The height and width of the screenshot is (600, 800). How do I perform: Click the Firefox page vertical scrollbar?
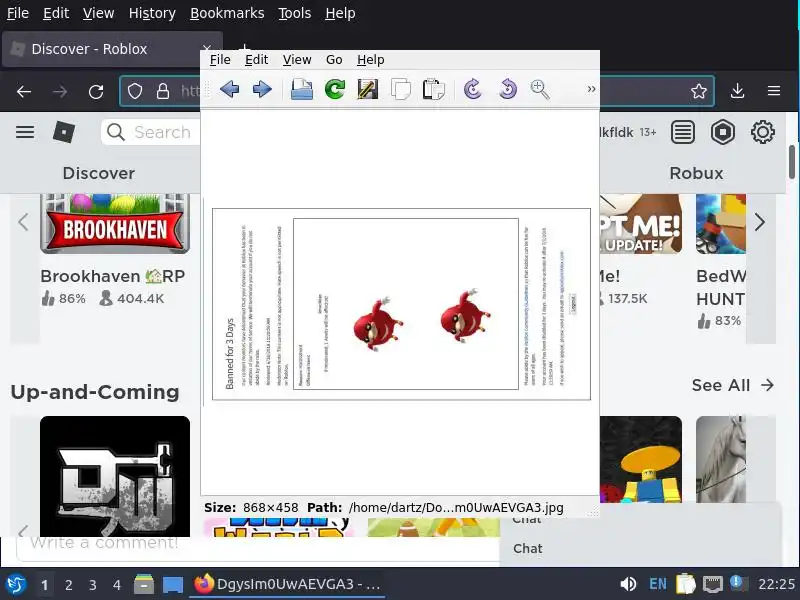point(792,162)
